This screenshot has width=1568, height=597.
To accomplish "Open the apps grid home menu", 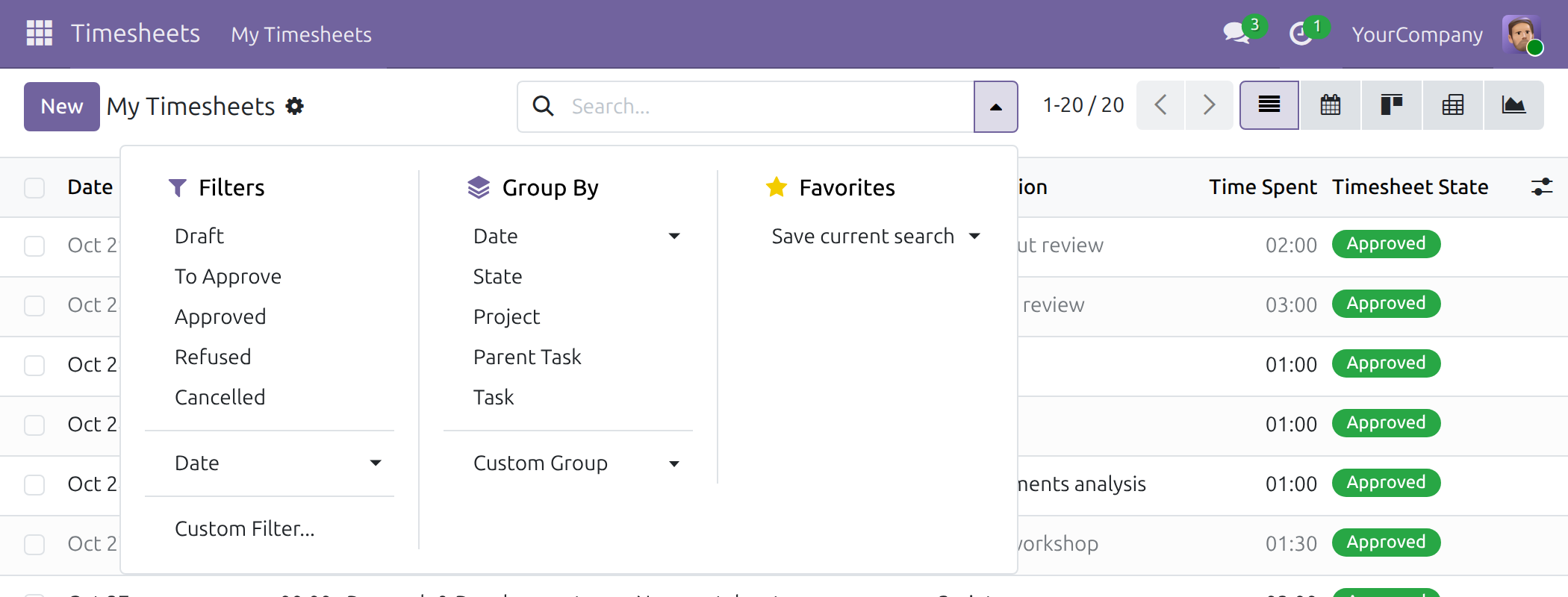I will pyautogui.click(x=40, y=34).
